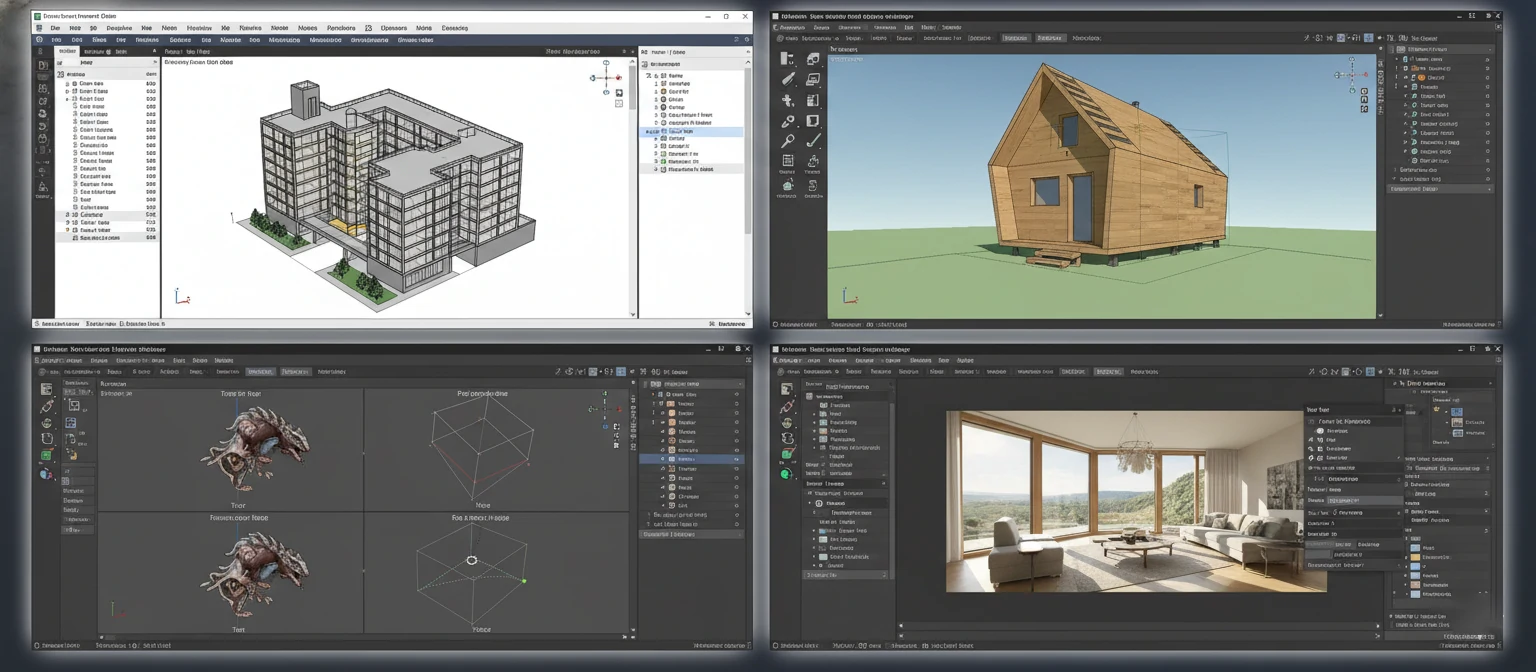This screenshot has height=672, width=1536.
Task: Toggle visibility of the top outliner item beside the cabin
Action: 1488,59
